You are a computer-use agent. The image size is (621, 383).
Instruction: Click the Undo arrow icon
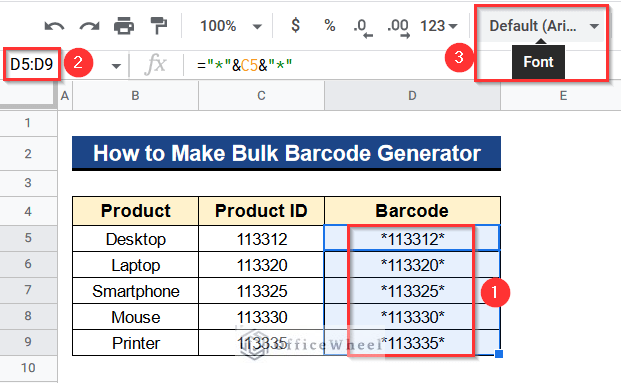pyautogui.click(x=54, y=27)
